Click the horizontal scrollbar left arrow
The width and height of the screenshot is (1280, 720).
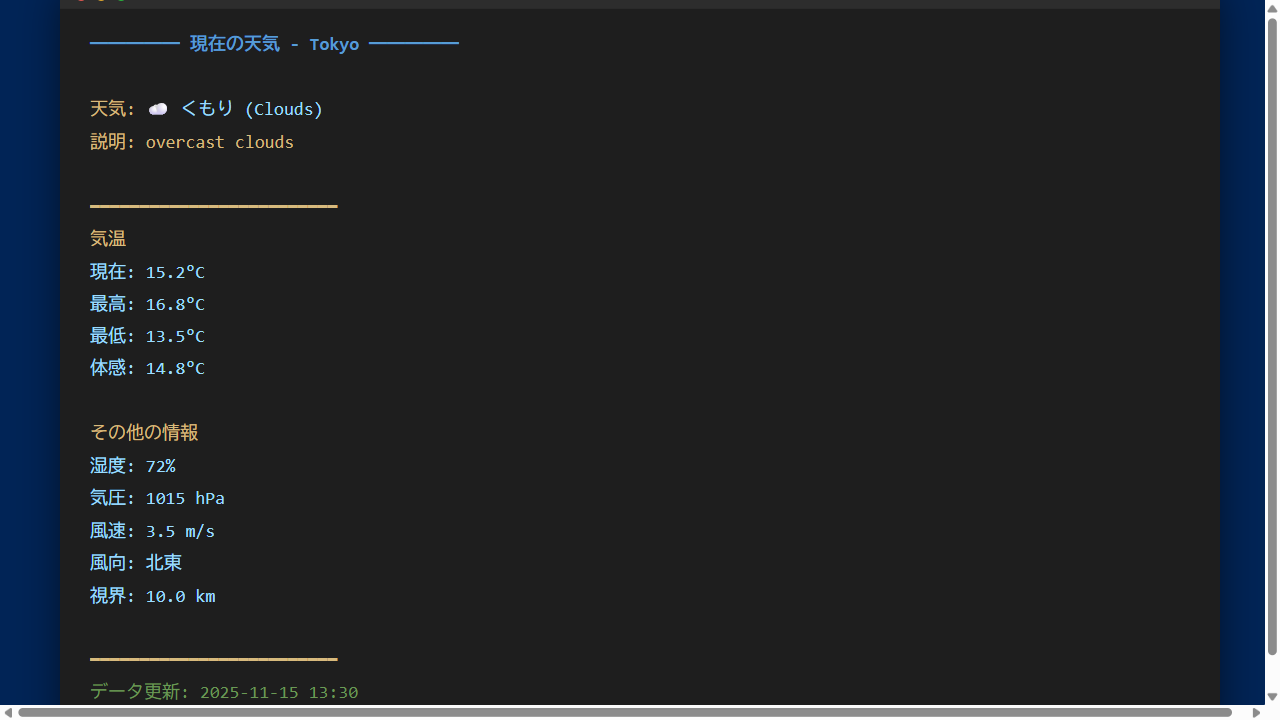click(8, 712)
